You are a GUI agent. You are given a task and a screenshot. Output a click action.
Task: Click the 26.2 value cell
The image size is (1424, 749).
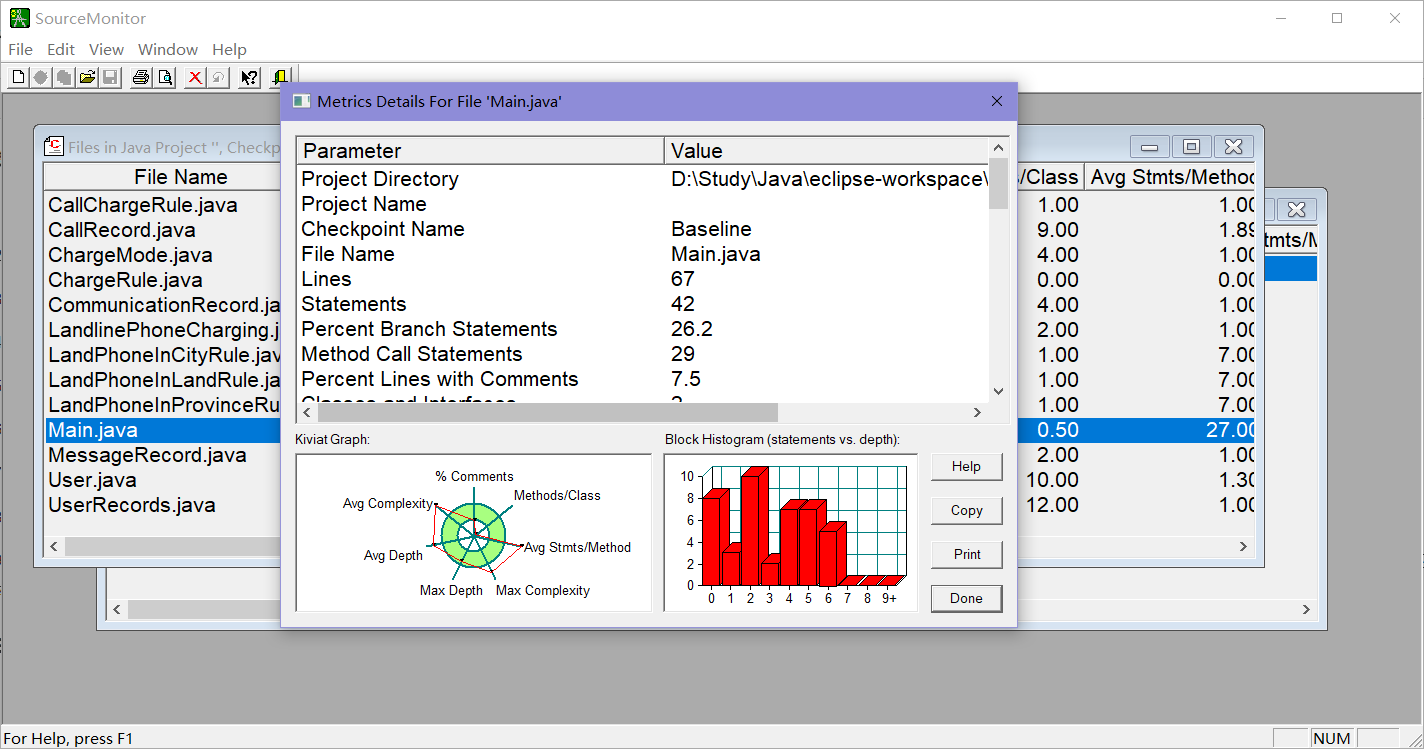coord(692,329)
